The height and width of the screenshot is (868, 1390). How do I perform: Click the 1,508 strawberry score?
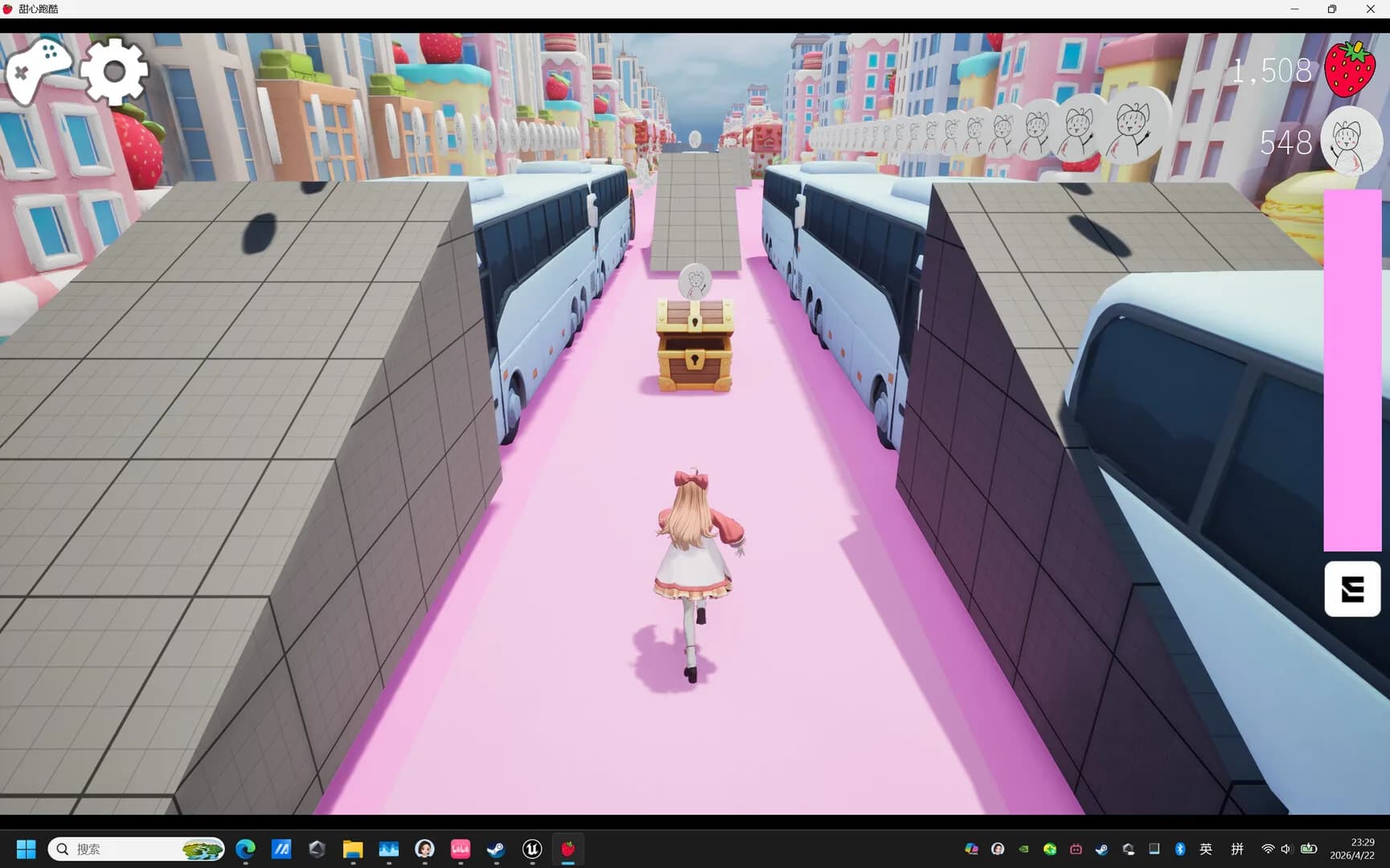click(1272, 71)
